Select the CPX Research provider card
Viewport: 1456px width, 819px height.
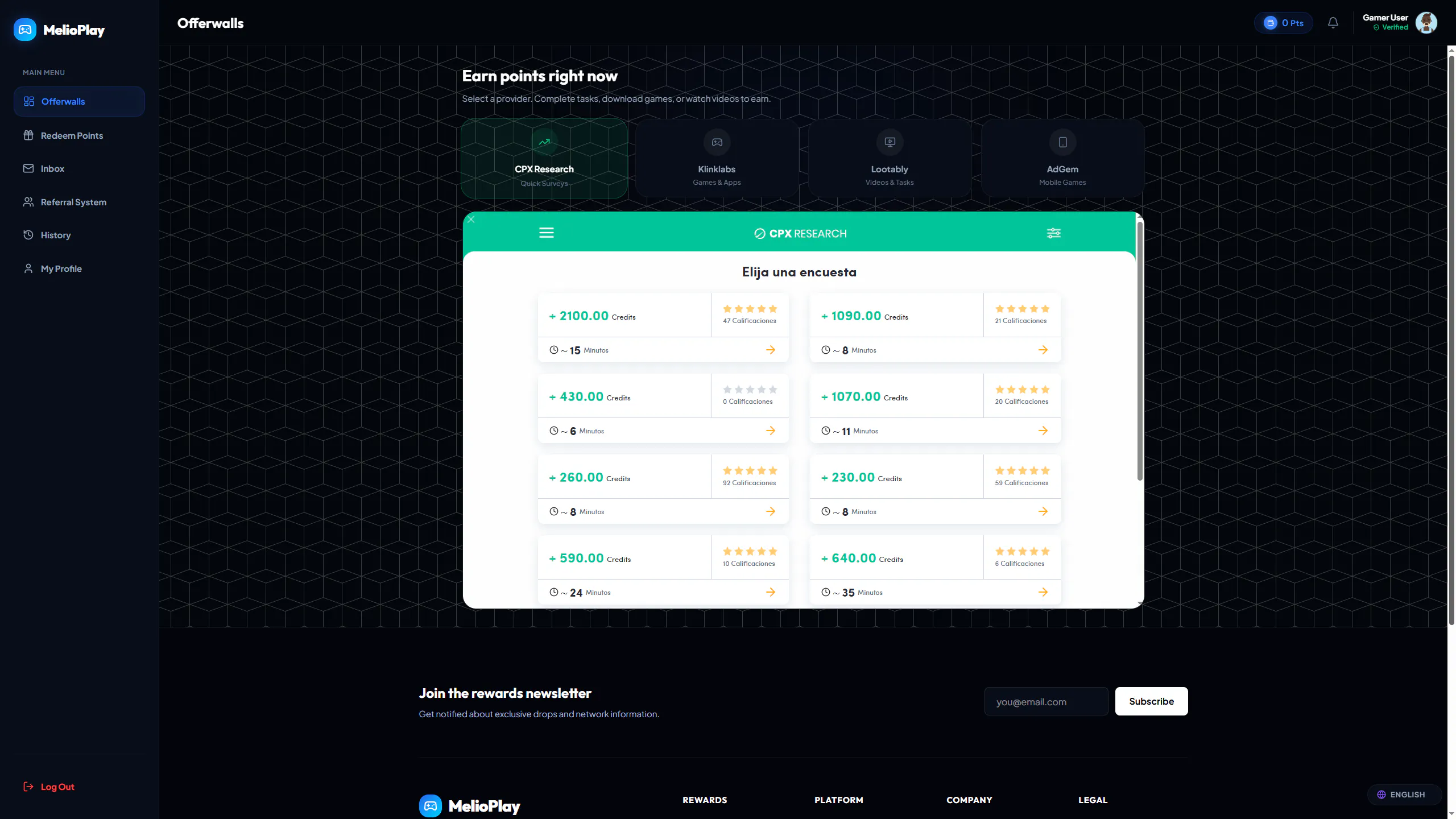pos(544,158)
